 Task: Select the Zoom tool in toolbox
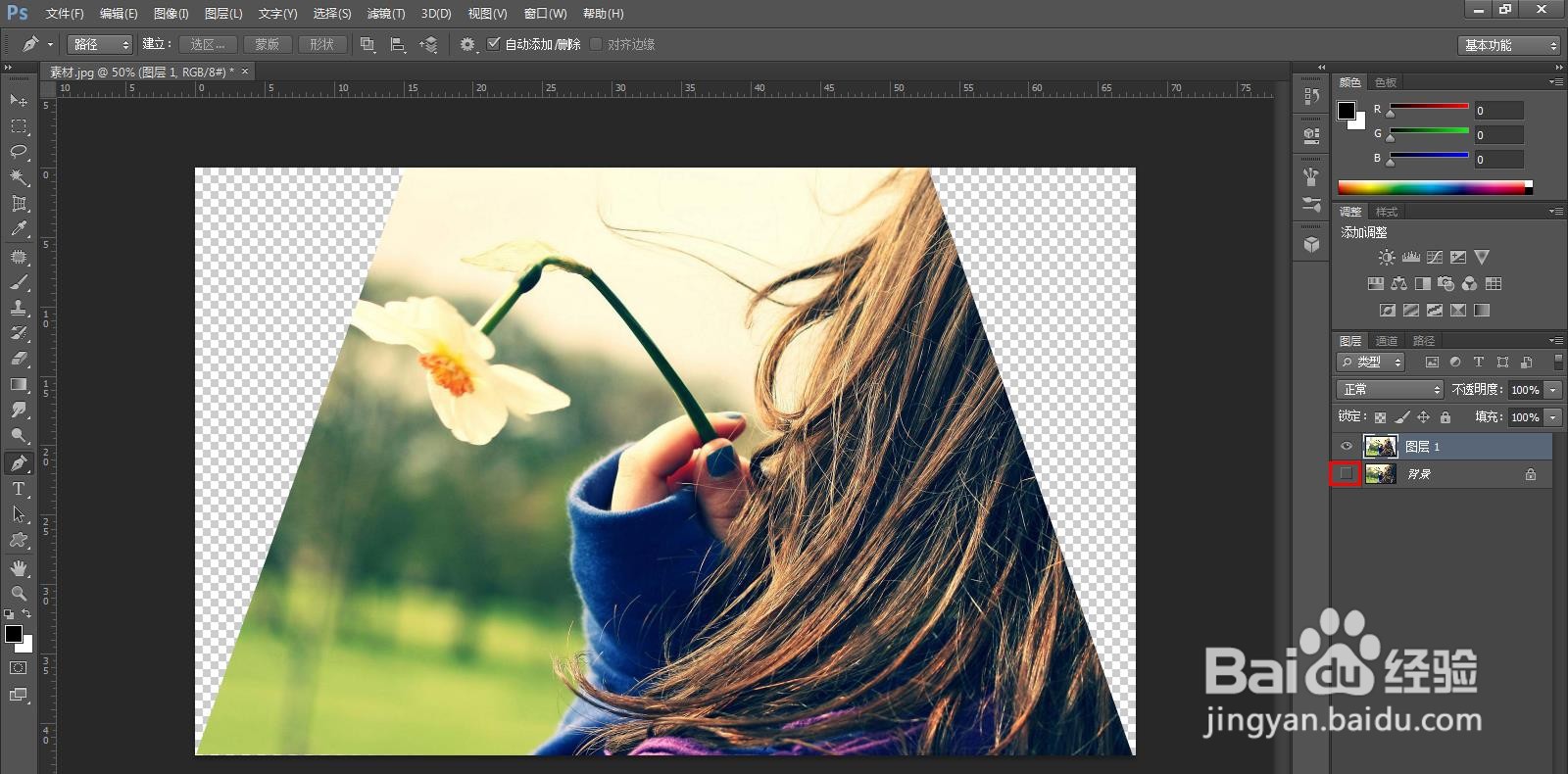pyautogui.click(x=19, y=594)
